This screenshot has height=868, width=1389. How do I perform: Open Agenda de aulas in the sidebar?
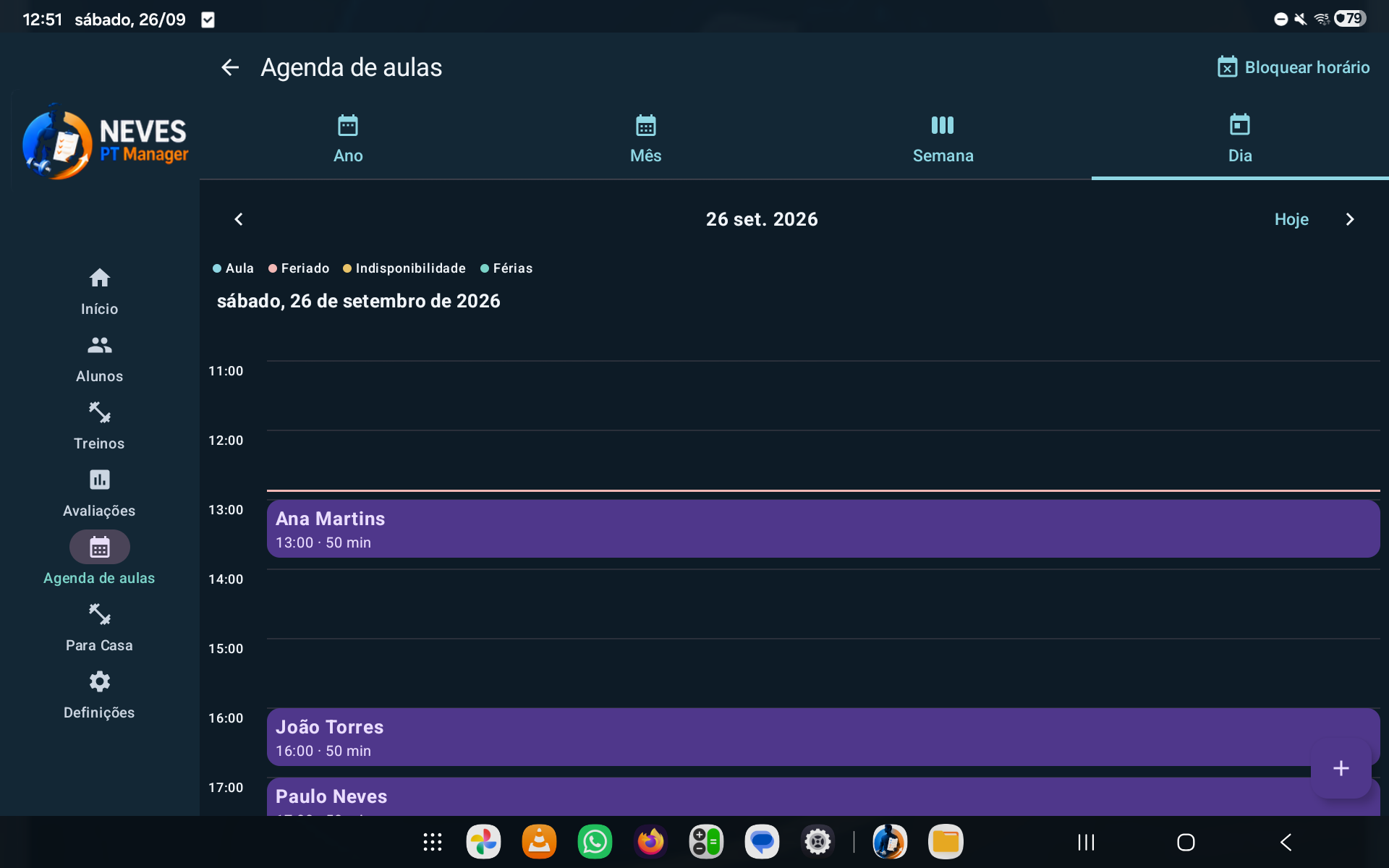click(x=99, y=559)
